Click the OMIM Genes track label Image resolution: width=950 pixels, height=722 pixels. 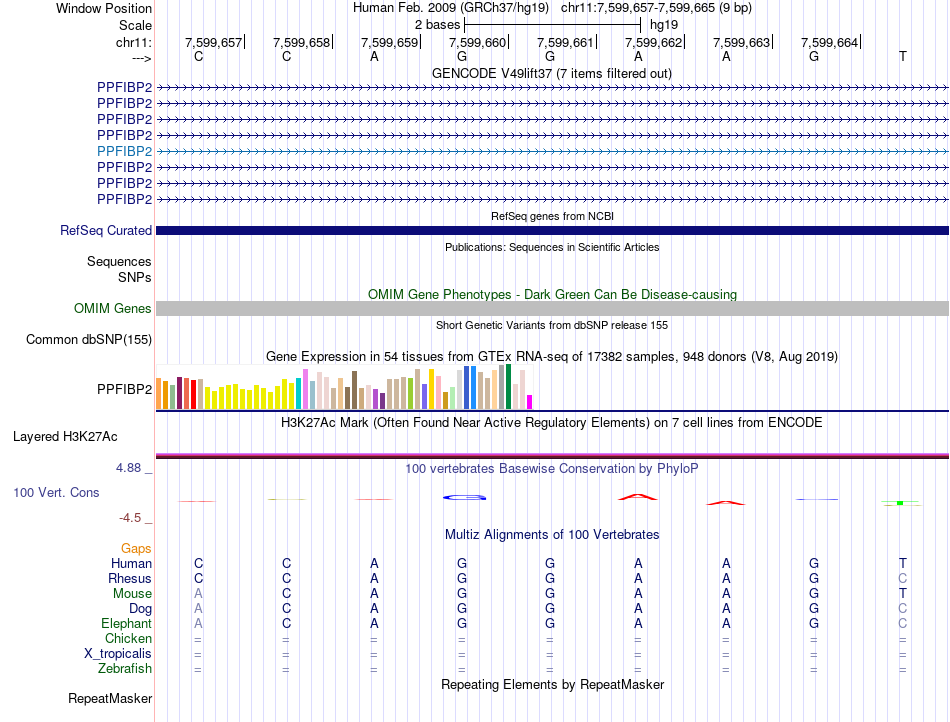[113, 308]
